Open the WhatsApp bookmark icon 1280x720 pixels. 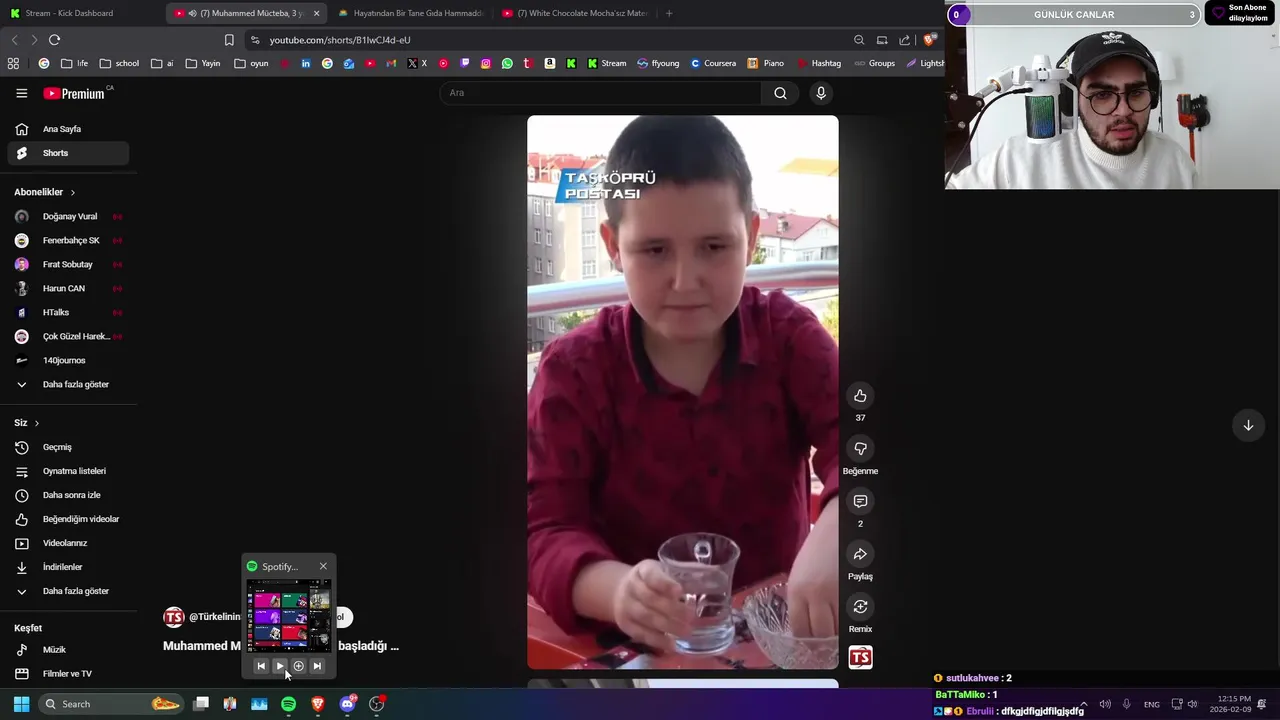507,63
